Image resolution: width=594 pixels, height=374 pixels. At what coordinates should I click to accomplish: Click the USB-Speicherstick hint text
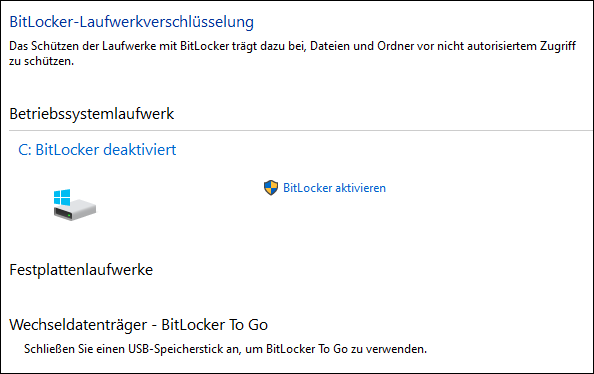(x=225, y=349)
